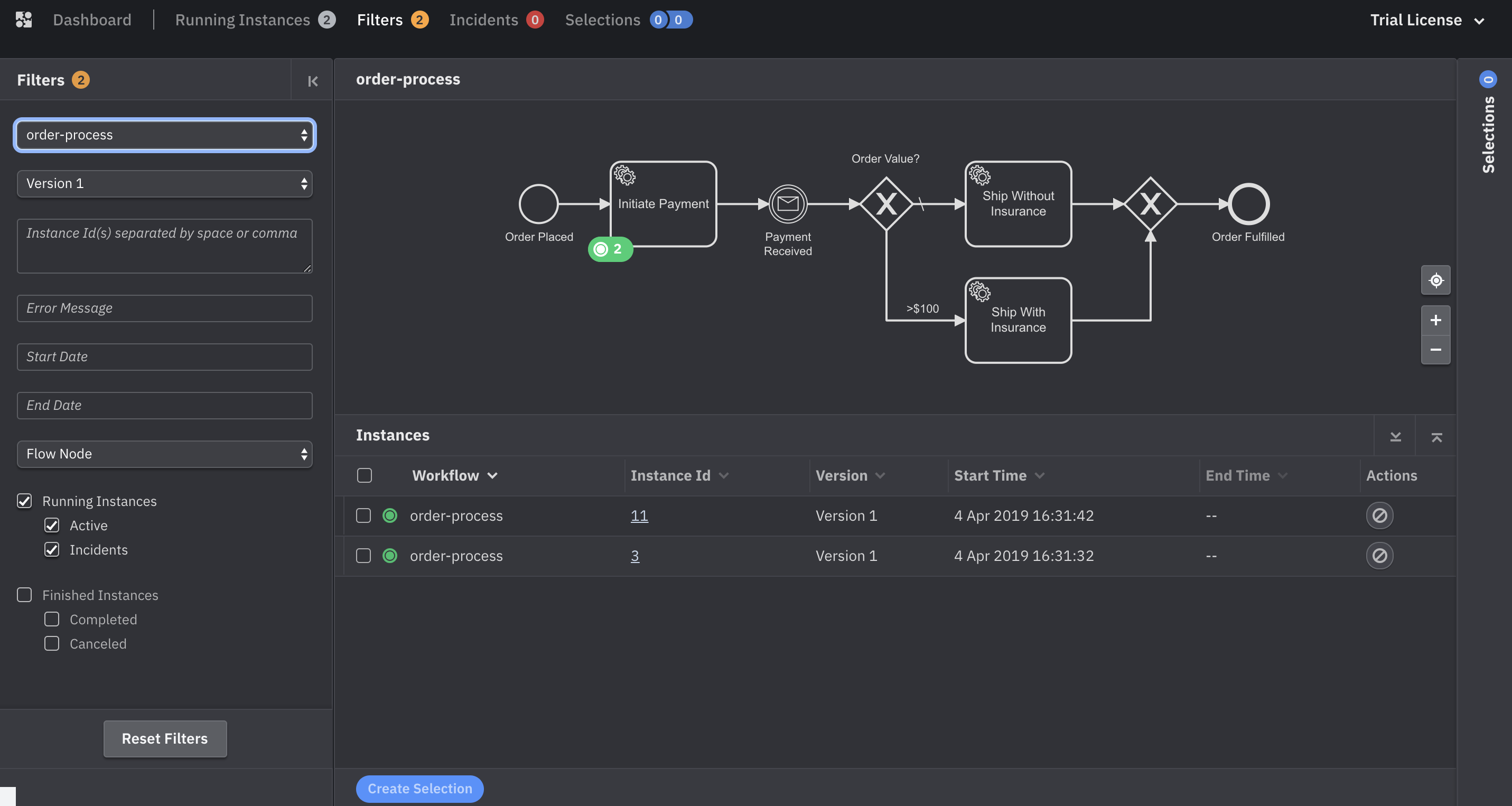1512x806 pixels.
Task: Select the Payment Received message event
Action: coord(788,203)
